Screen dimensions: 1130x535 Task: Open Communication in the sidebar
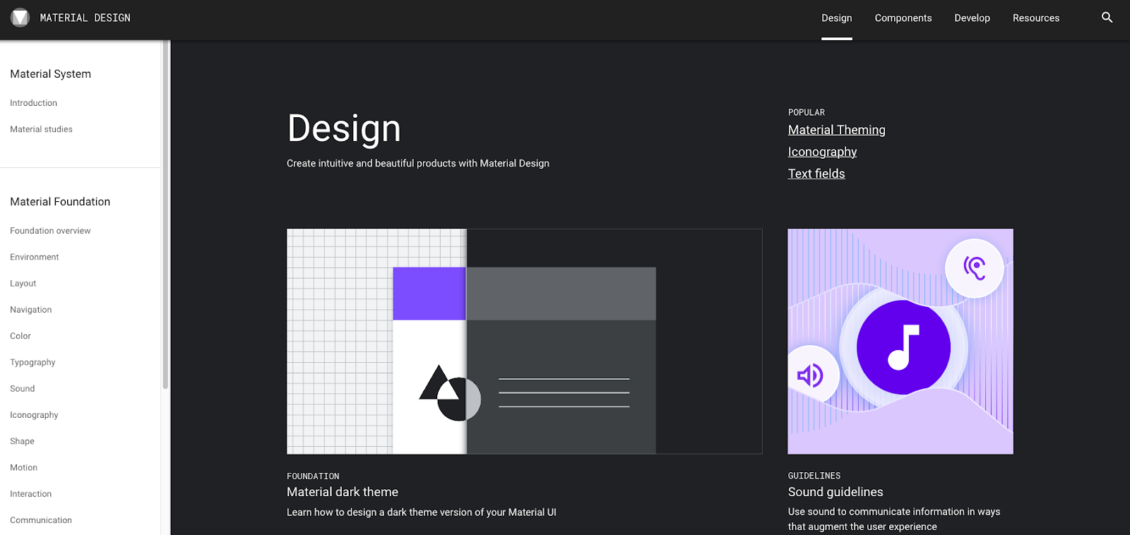pyautogui.click(x=41, y=520)
